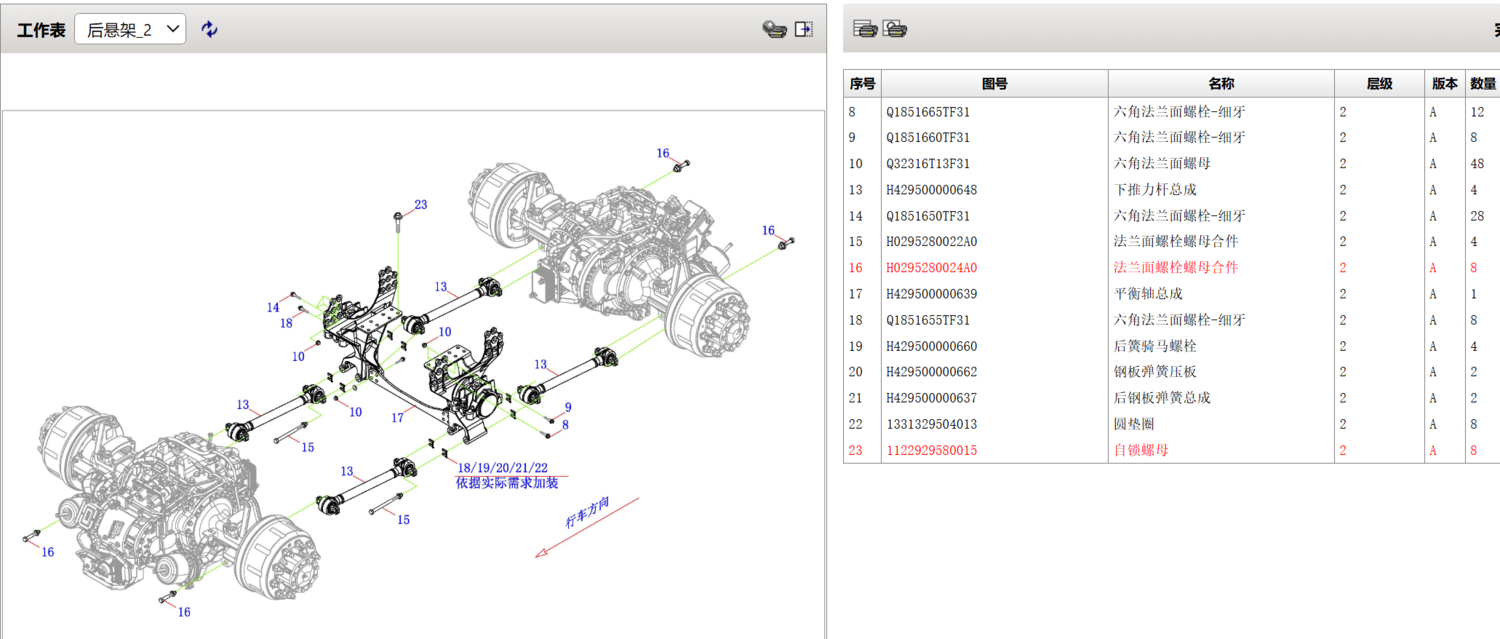Click the 序号 column header

coord(861,84)
